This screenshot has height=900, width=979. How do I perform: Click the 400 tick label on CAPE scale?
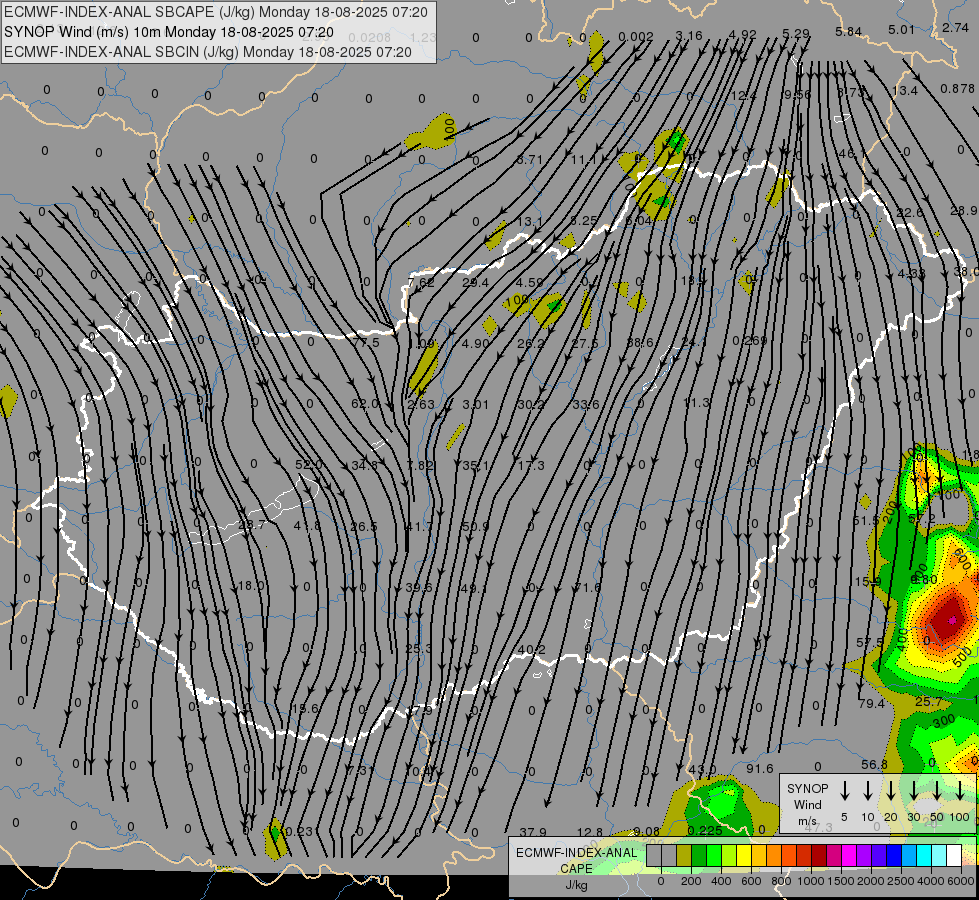pyautogui.click(x=721, y=881)
